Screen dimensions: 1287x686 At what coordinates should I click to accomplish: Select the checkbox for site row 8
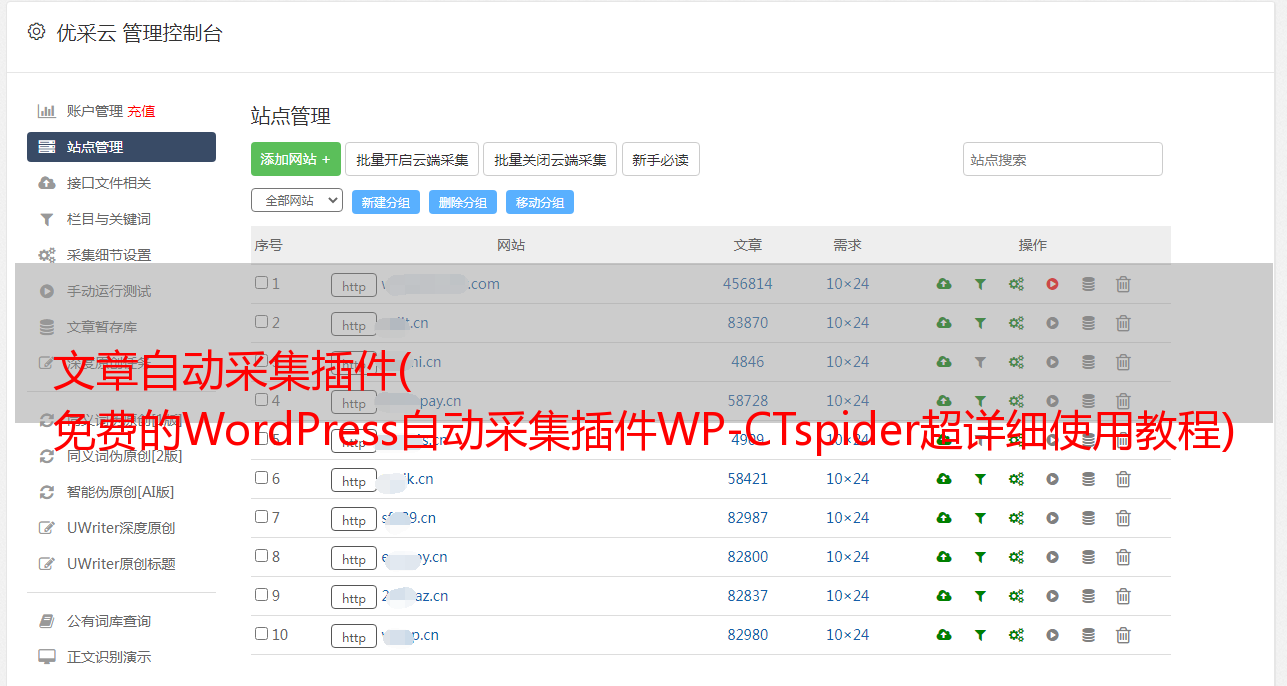[x=261, y=556]
